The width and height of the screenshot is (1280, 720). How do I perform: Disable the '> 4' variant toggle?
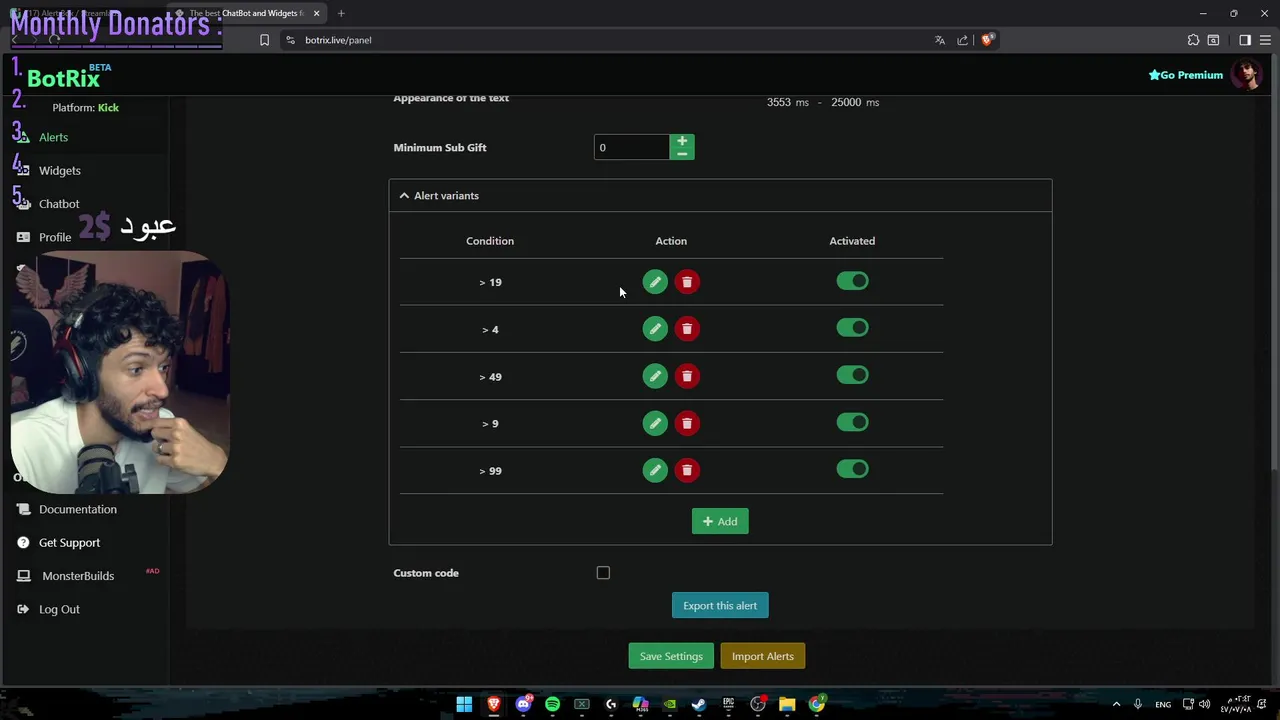(853, 328)
